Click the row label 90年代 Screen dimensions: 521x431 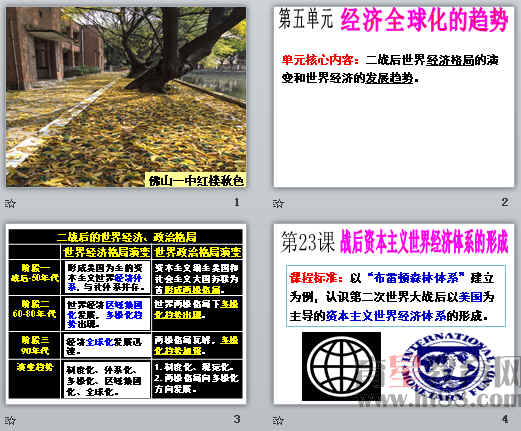point(35,351)
